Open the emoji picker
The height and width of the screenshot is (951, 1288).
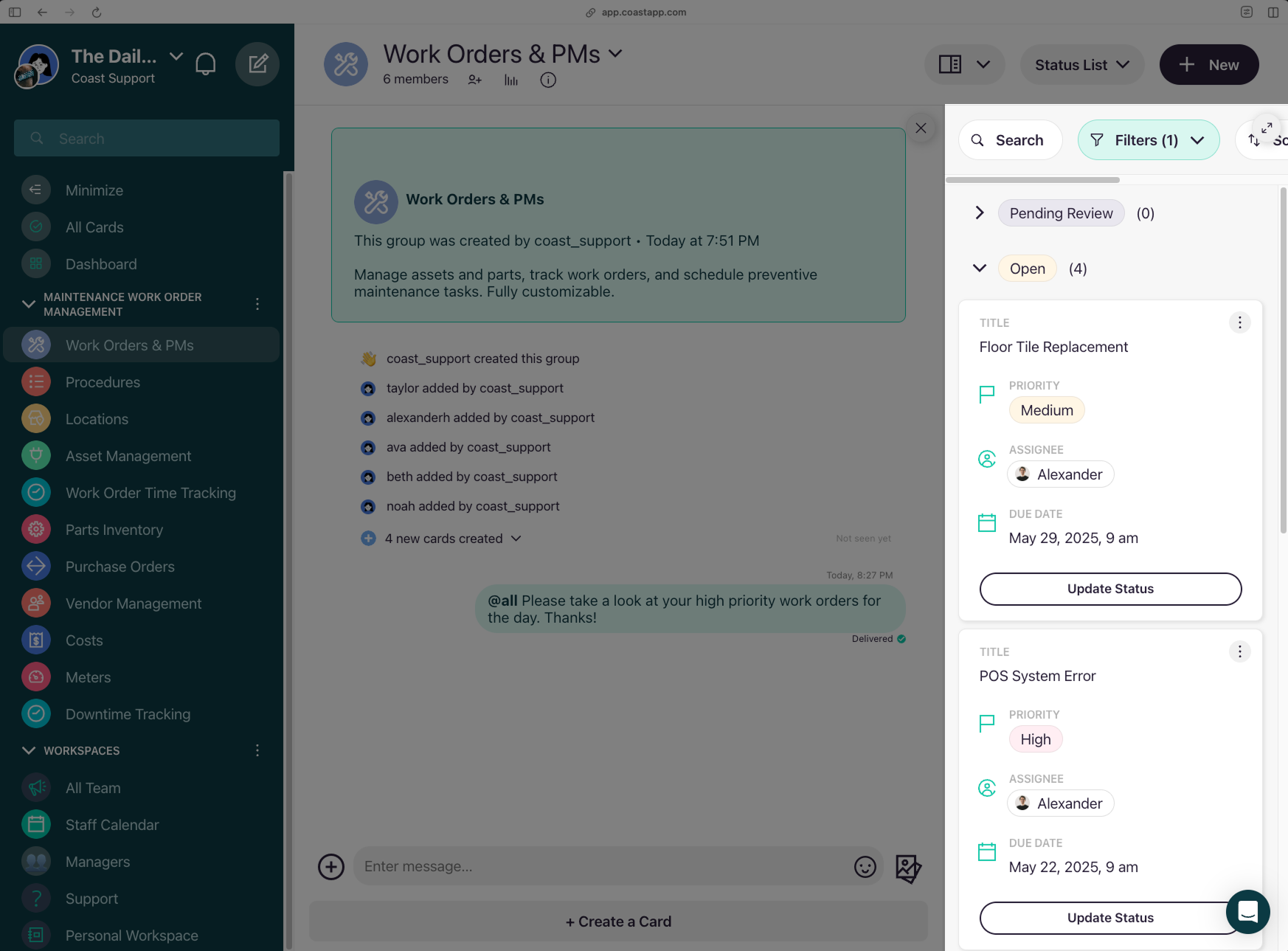coord(865,866)
